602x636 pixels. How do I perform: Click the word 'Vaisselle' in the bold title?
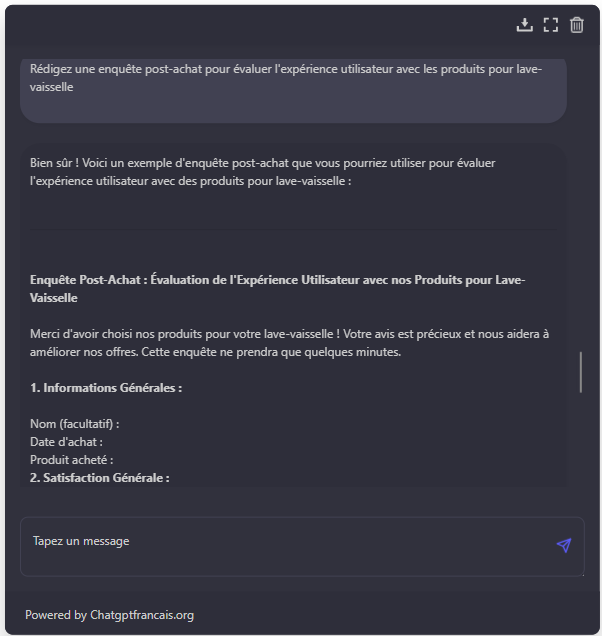[x=54, y=298]
